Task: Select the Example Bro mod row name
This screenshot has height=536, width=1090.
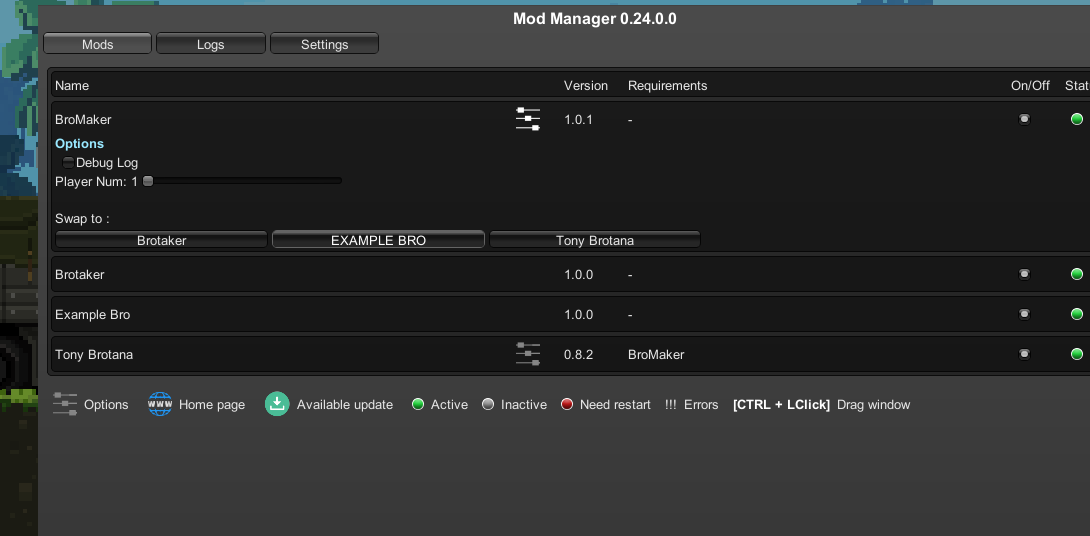Action: tap(92, 314)
